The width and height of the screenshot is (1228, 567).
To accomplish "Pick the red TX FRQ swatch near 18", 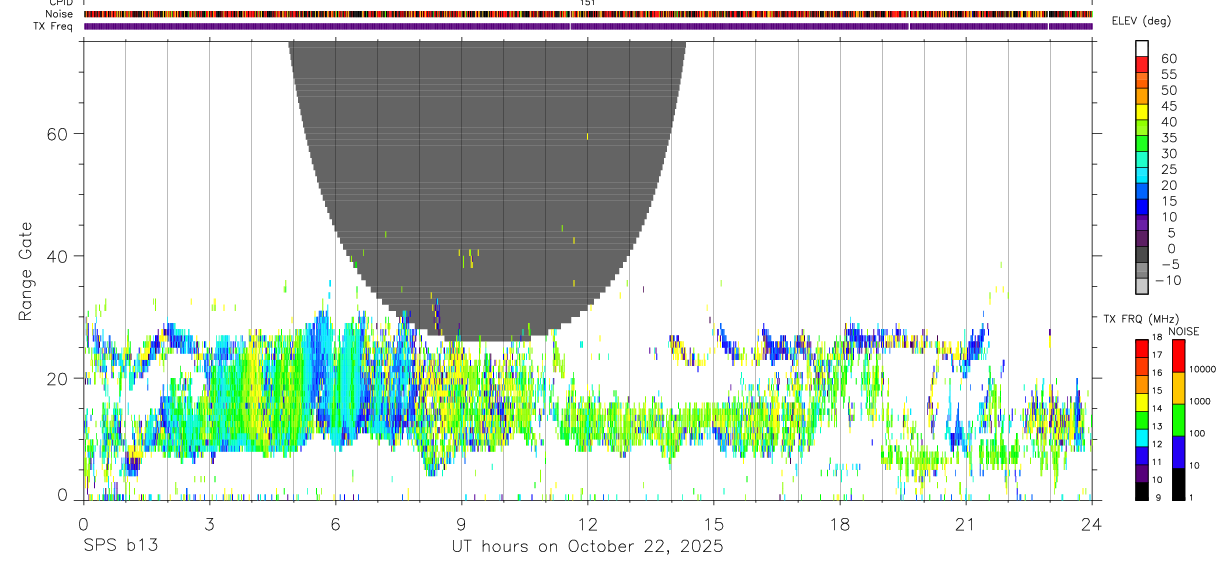I will click(1141, 349).
